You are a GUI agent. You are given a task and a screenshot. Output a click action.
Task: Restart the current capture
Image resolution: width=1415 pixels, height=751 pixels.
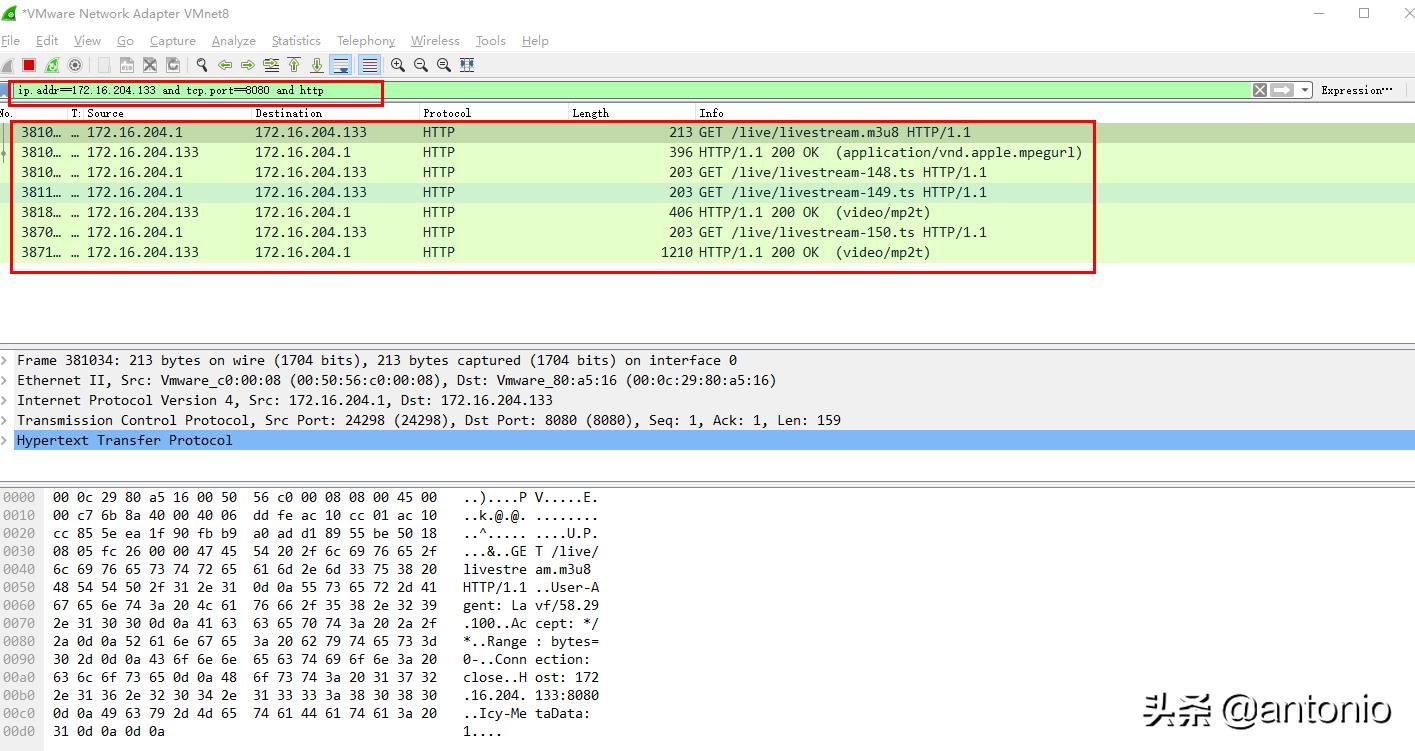coord(52,65)
